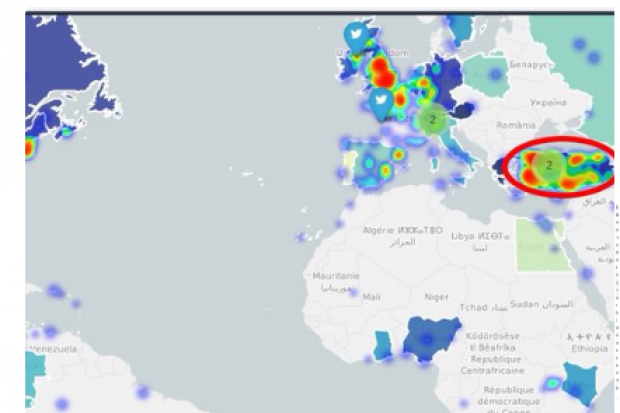
Task: Expand the cluster marker near Switzerland
Action: (432, 119)
